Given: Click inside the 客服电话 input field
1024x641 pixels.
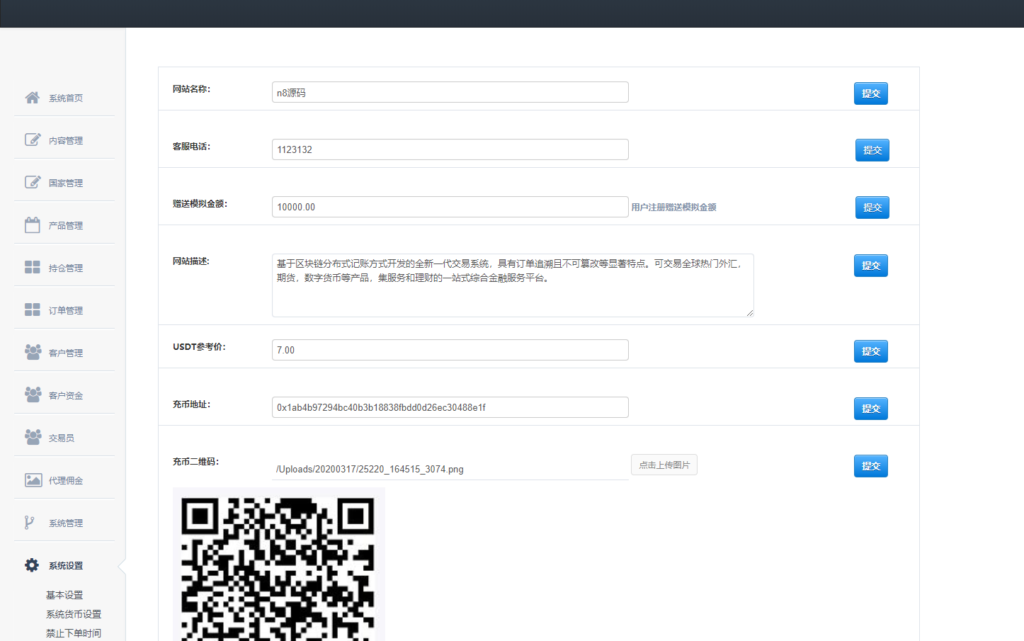Looking at the screenshot, I should click(x=450, y=149).
